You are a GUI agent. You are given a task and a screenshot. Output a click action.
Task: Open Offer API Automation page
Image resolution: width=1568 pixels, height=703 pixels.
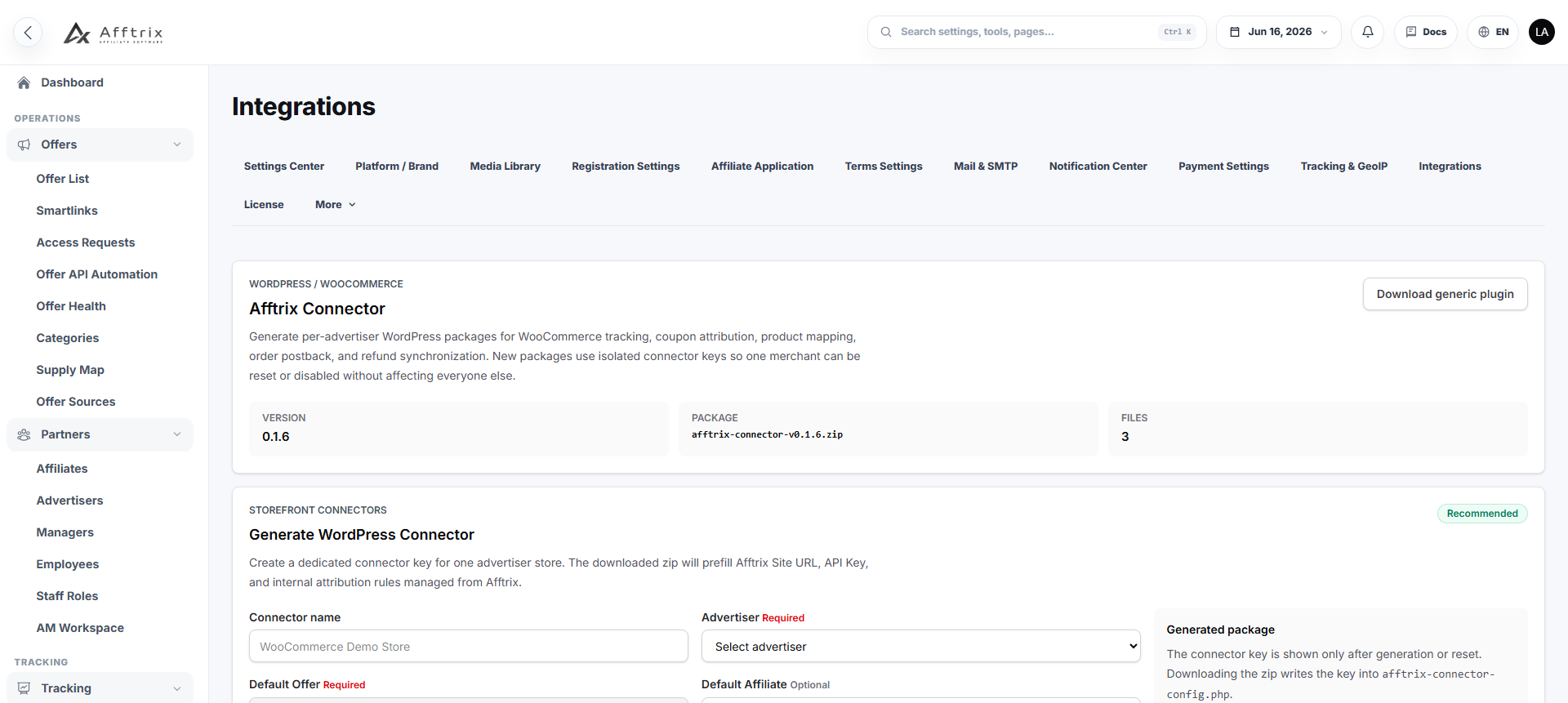click(97, 274)
